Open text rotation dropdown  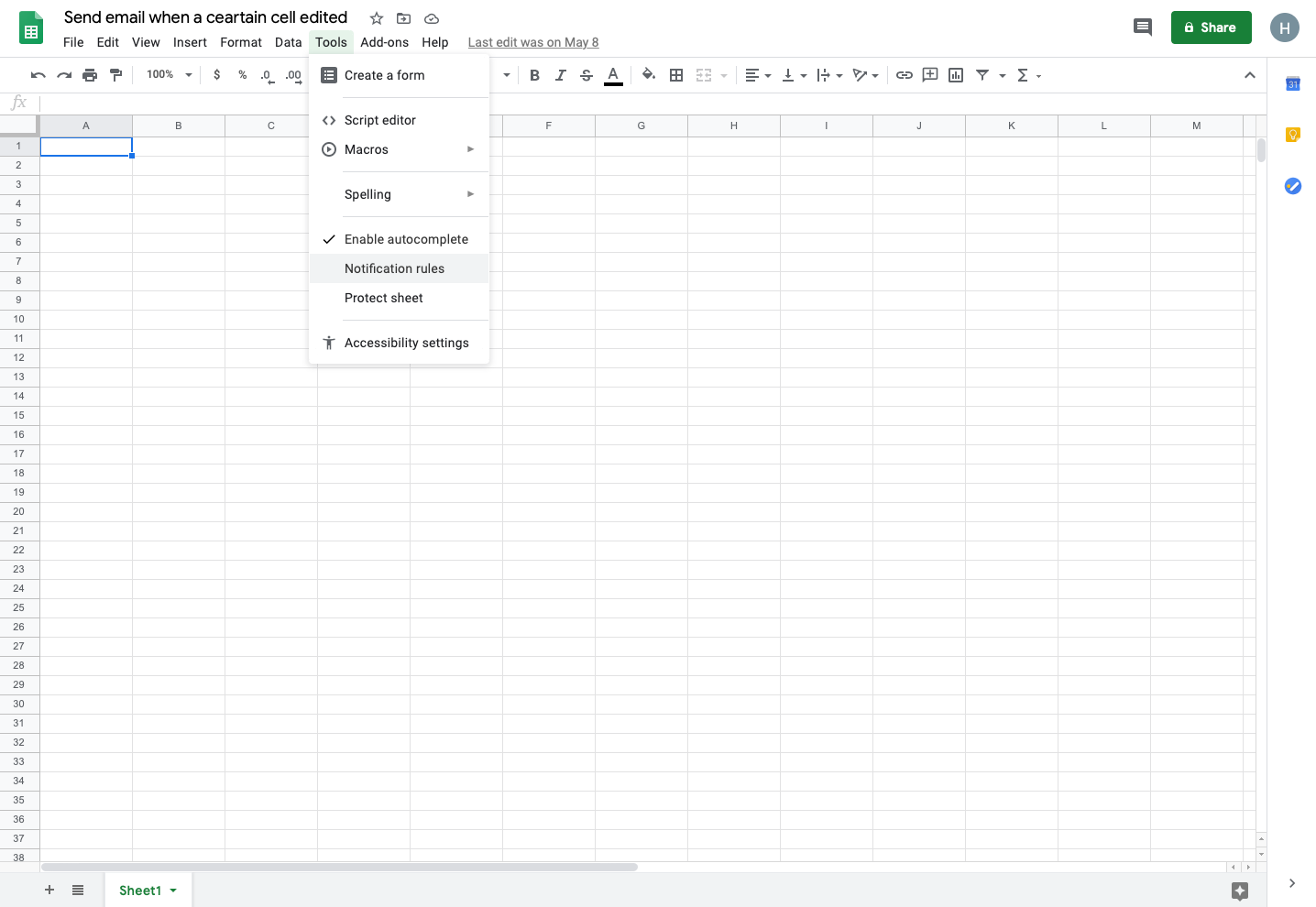(865, 75)
